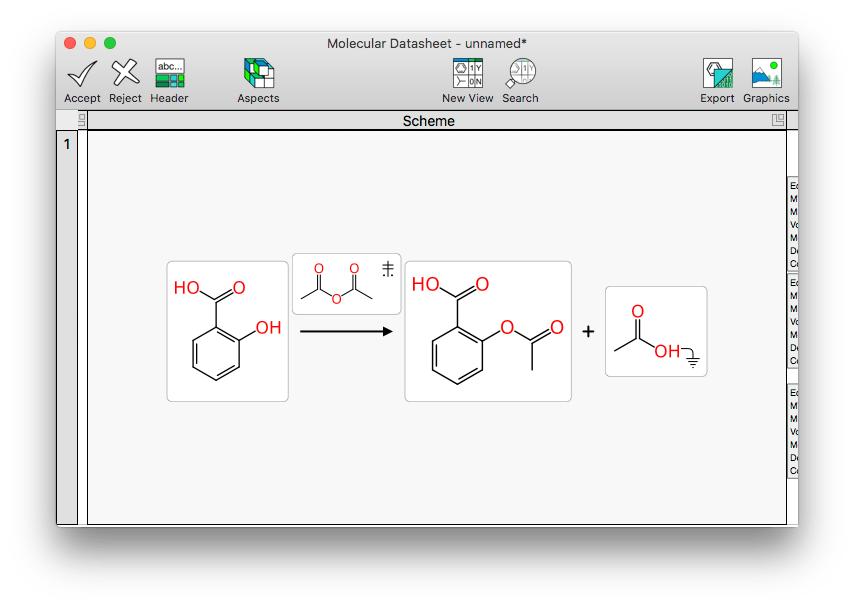Select the acetic anhydride reagent above arrow

coord(336,284)
